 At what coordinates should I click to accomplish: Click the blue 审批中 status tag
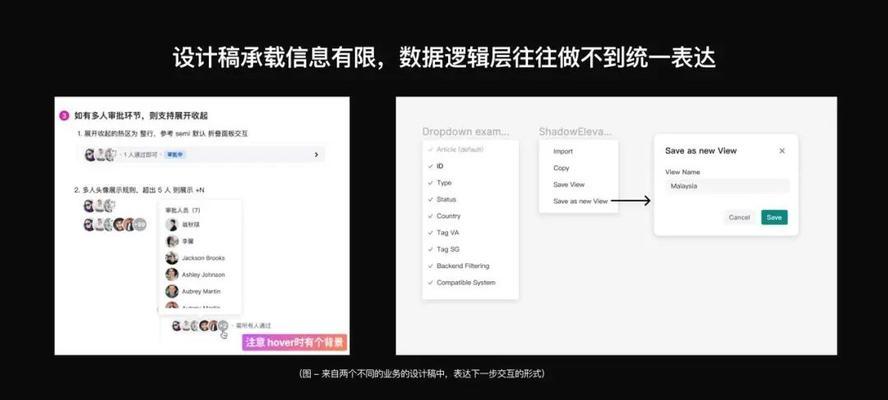(x=175, y=154)
